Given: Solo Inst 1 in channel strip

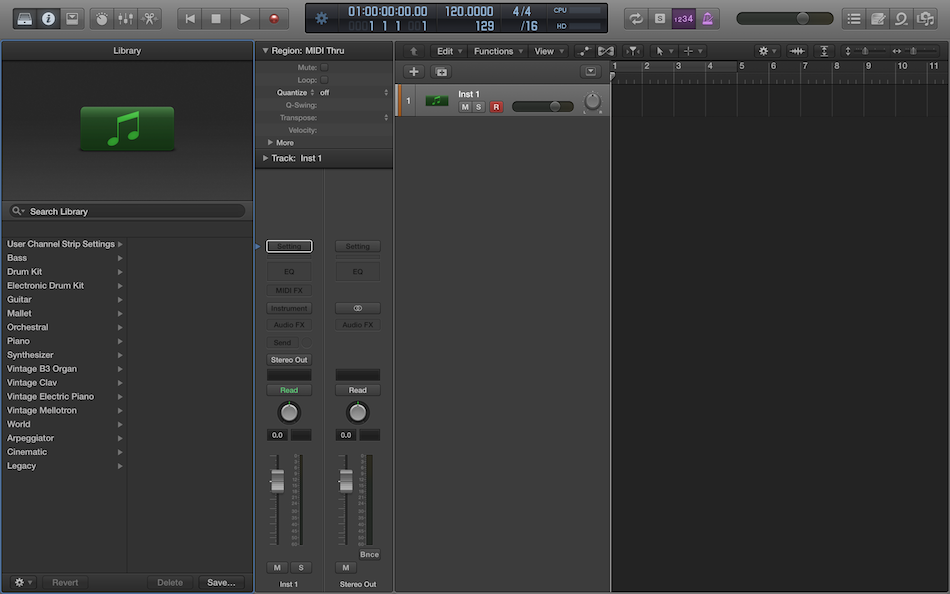Looking at the screenshot, I should pyautogui.click(x=301, y=567).
